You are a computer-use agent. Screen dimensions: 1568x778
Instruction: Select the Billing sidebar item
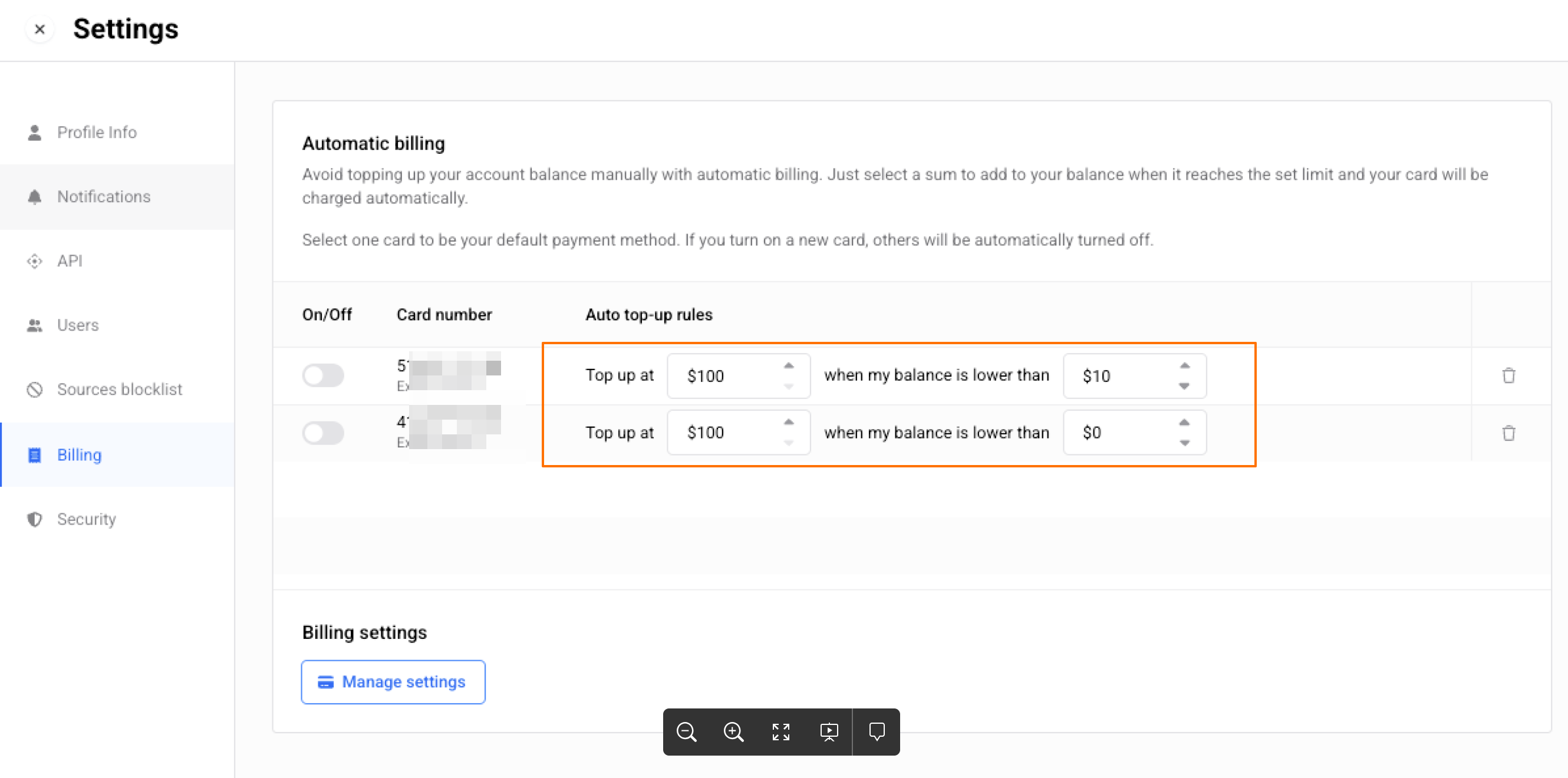point(117,455)
